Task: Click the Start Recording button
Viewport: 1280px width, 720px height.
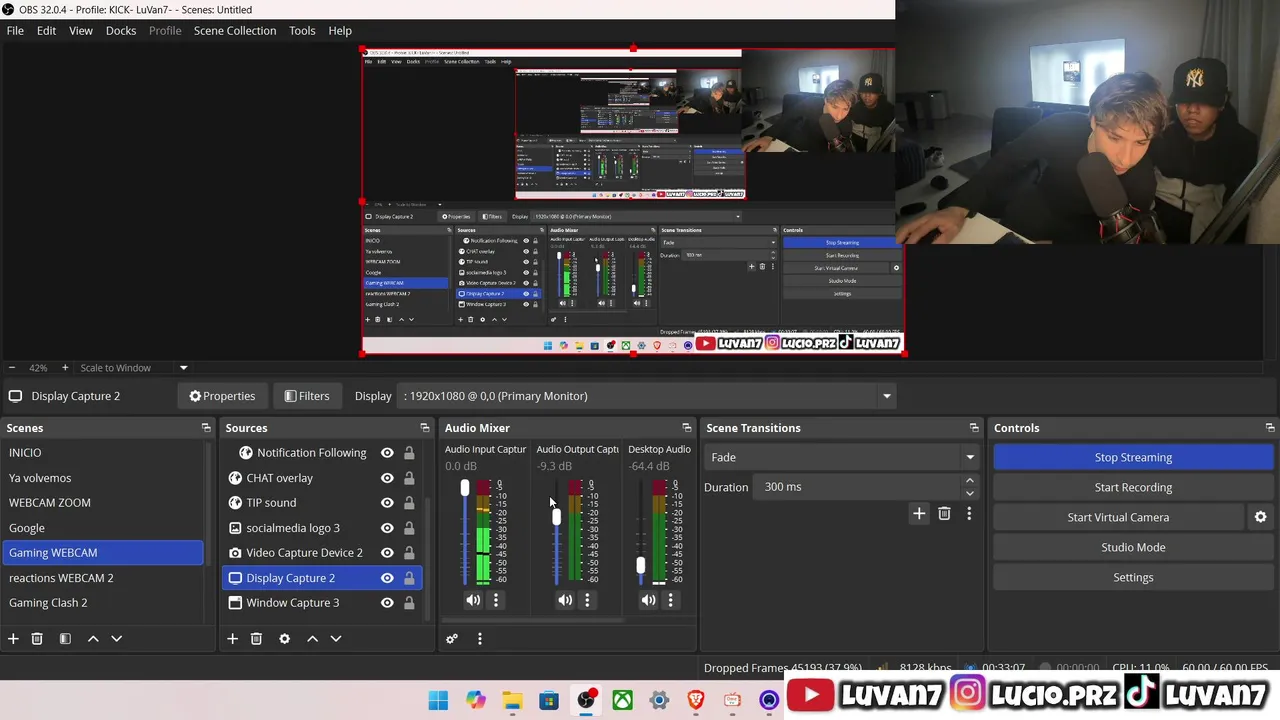Action: [x=1133, y=487]
